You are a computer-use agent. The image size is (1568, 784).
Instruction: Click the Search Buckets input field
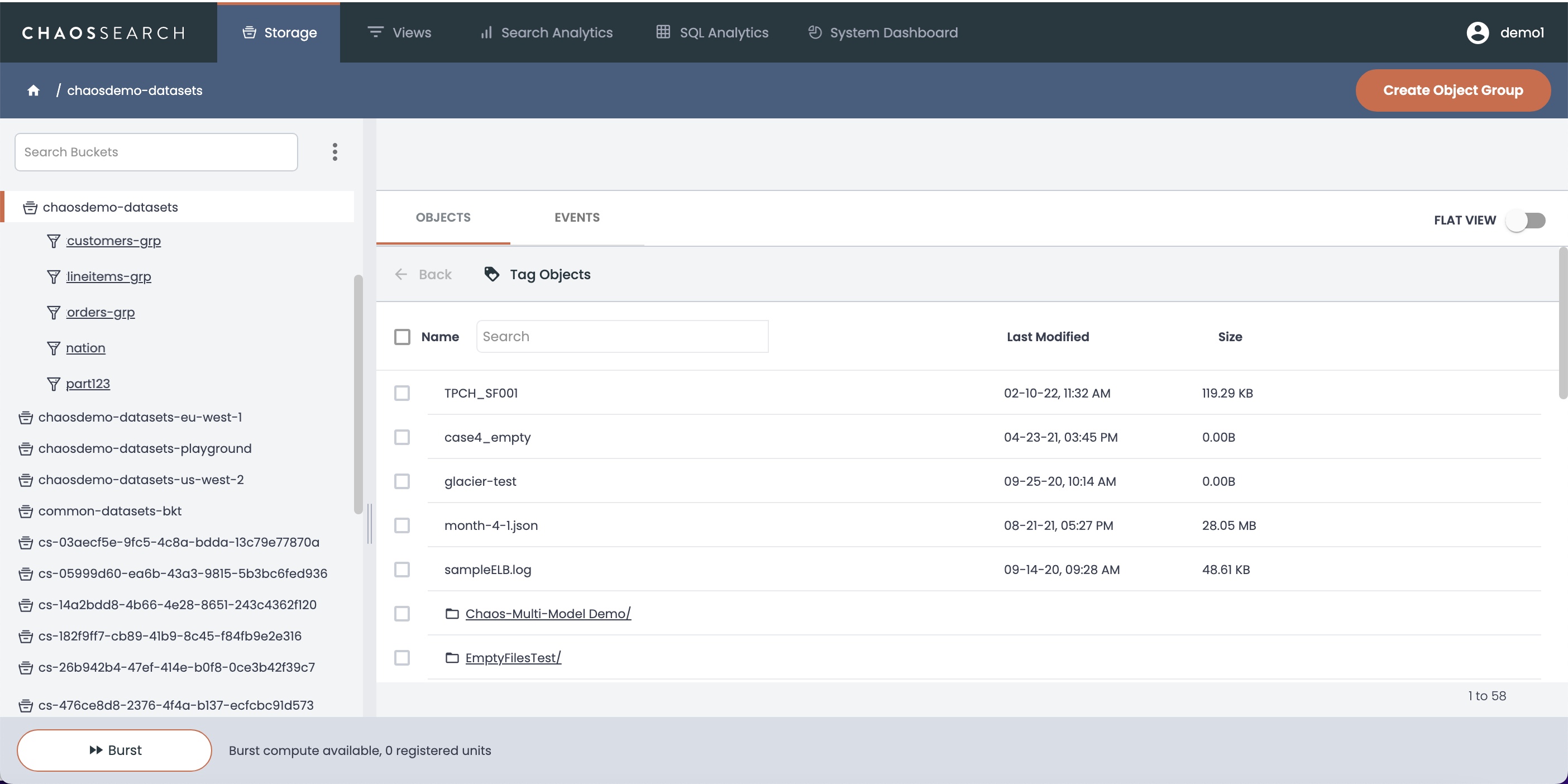pos(156,152)
